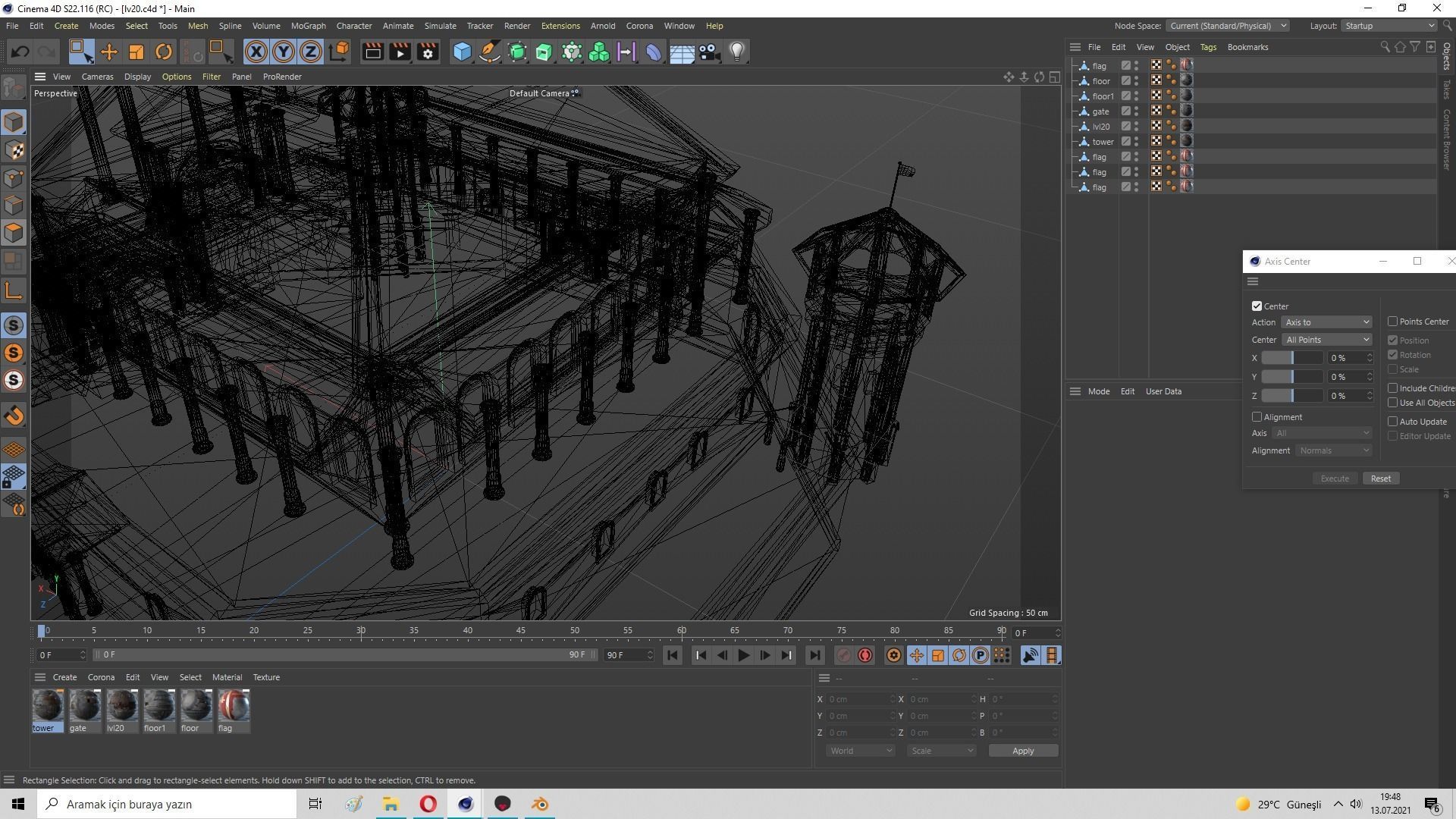Render view with clapperboard icon
Image resolution: width=1456 pixels, height=819 pixels.
pyautogui.click(x=372, y=52)
